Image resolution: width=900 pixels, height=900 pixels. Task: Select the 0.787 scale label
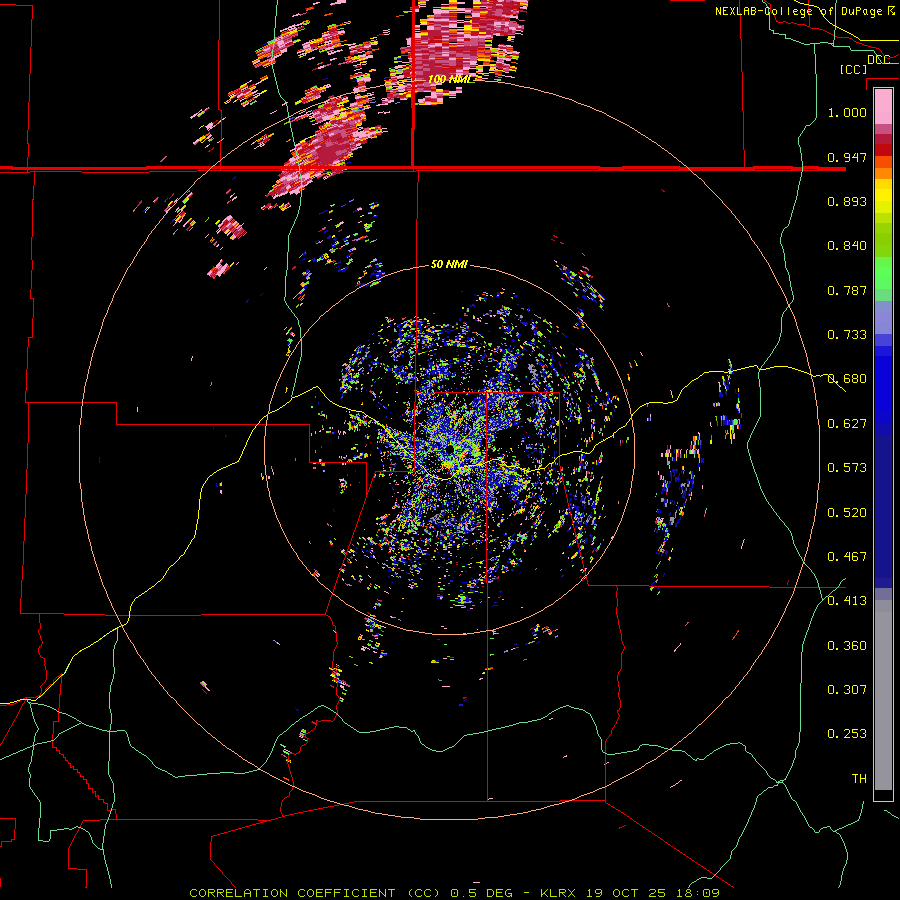[847, 290]
